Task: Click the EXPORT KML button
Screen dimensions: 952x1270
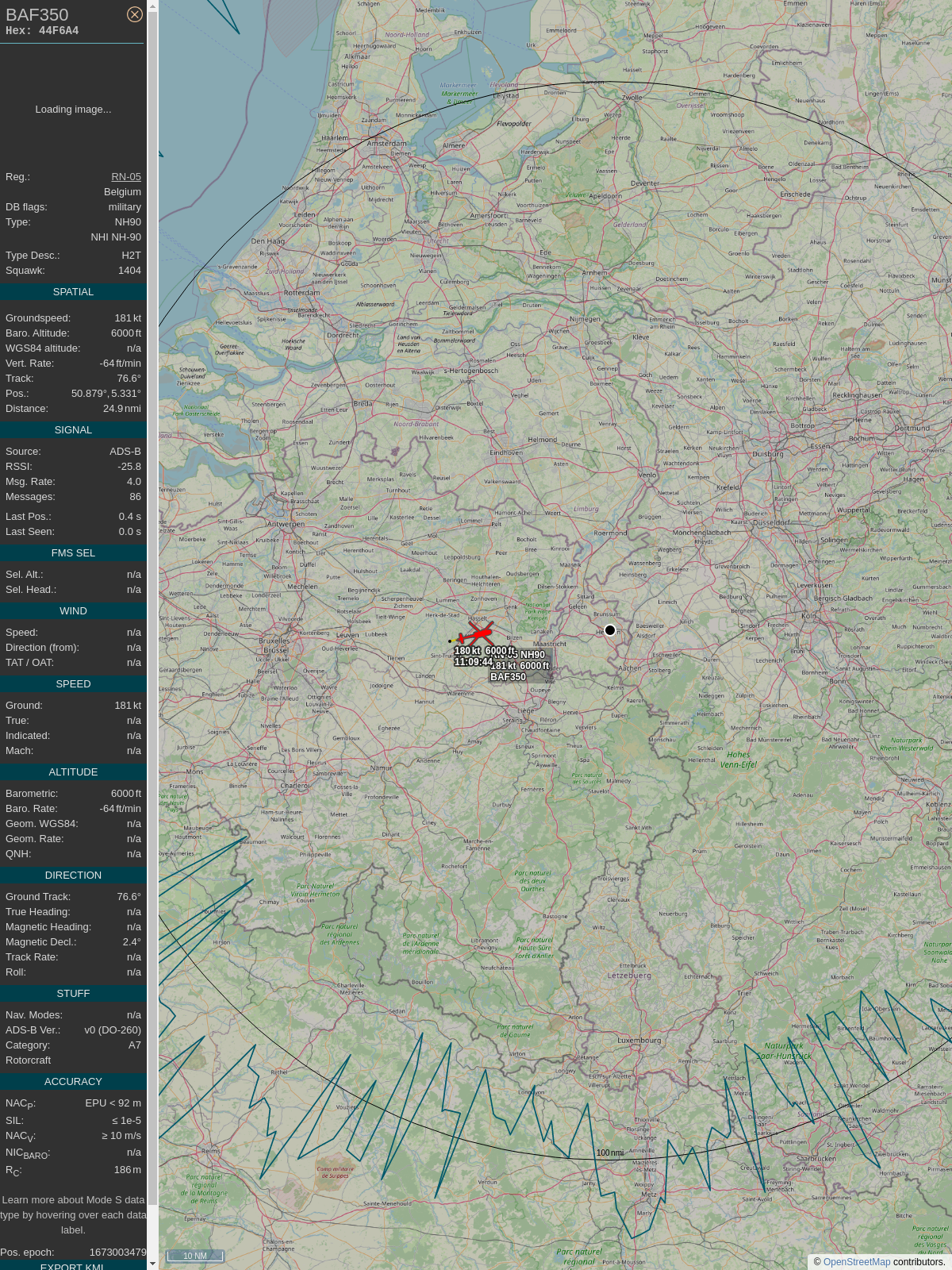Action: pos(72,1266)
